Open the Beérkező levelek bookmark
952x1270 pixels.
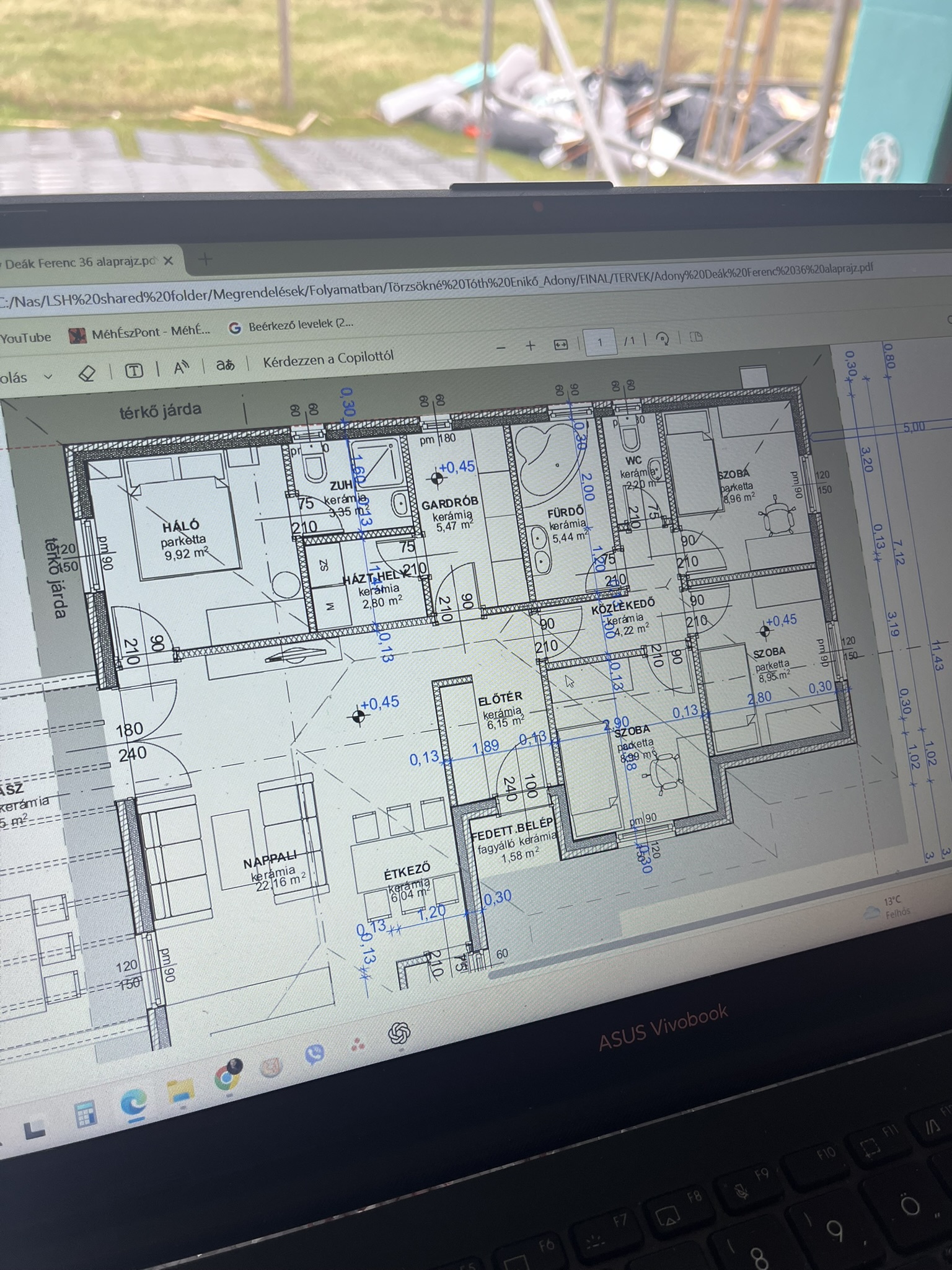coord(291,326)
